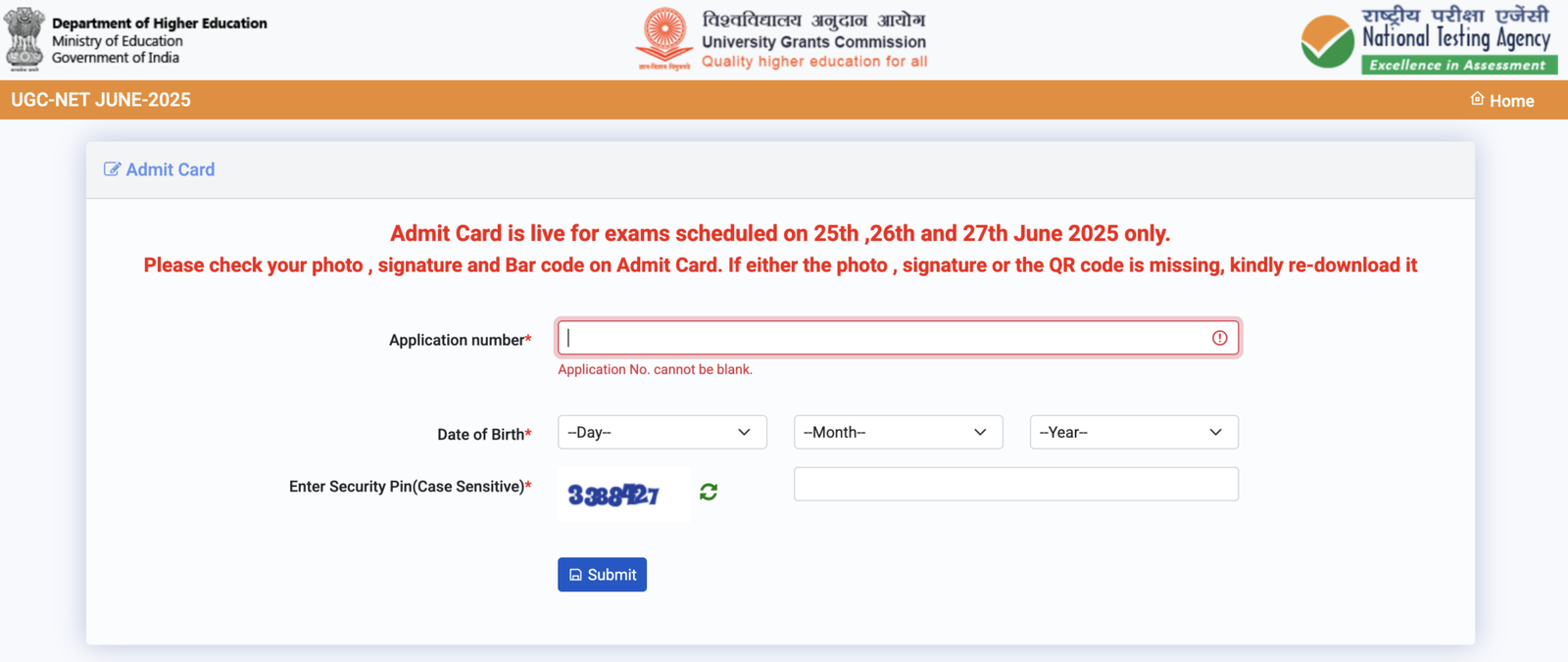1568x662 pixels.
Task: Open the --Year-- dropdown
Action: coord(1133,432)
